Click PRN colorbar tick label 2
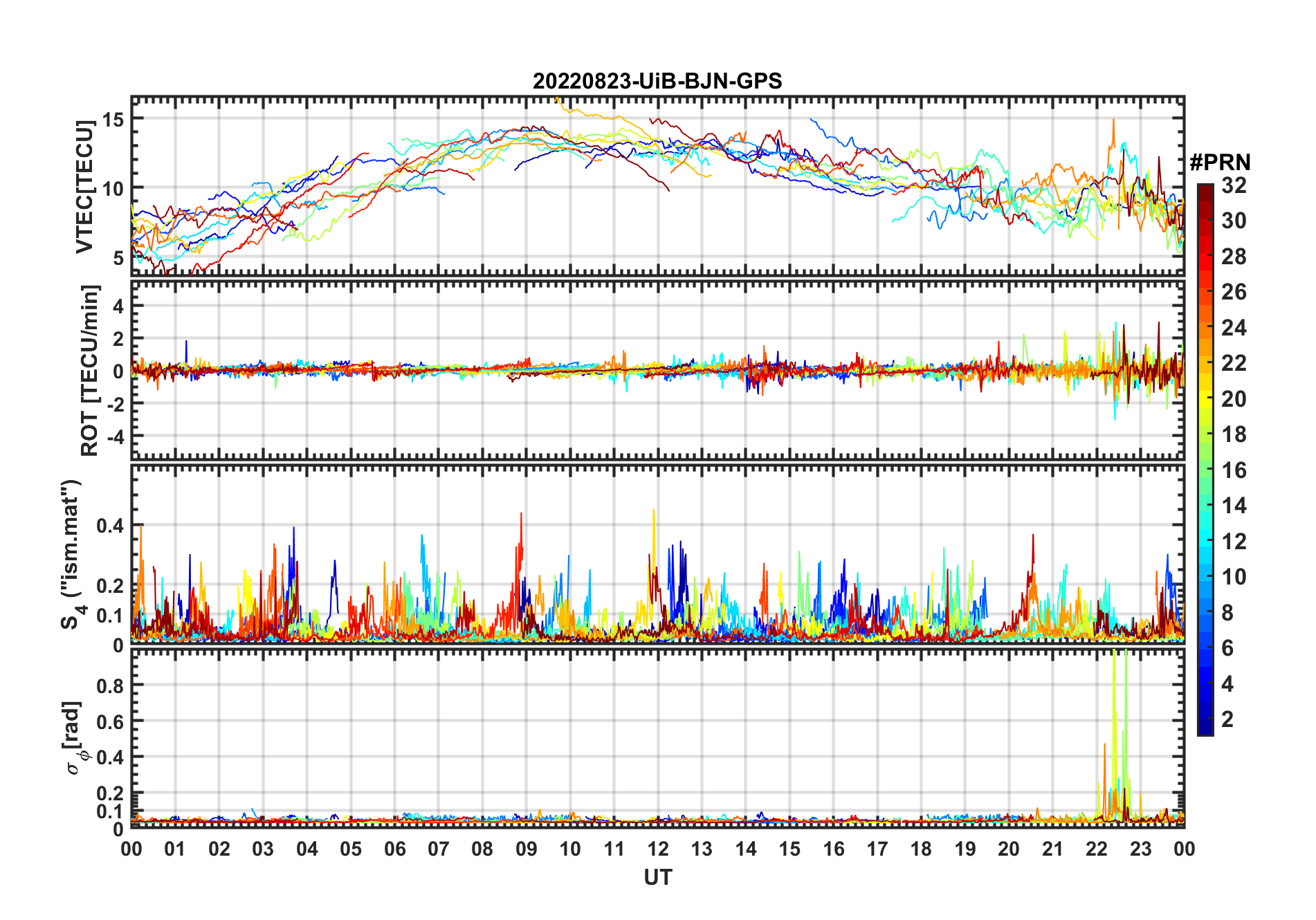 (1227, 719)
